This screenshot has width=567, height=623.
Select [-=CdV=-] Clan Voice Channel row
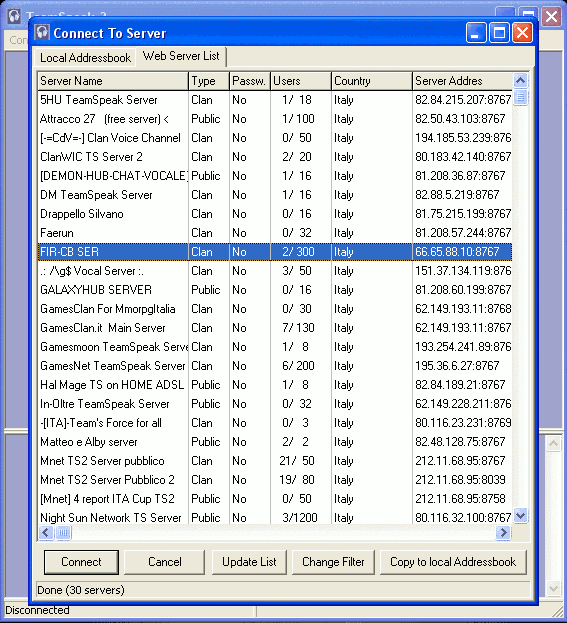[275, 138]
